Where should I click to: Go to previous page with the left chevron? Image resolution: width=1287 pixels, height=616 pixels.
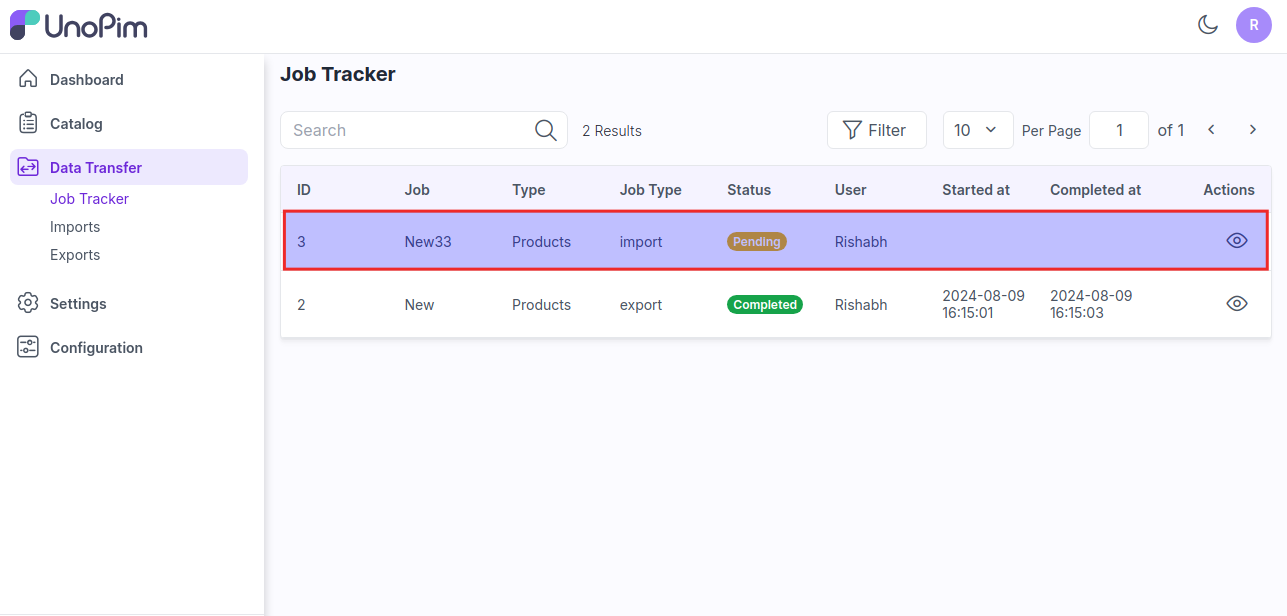click(x=1211, y=130)
